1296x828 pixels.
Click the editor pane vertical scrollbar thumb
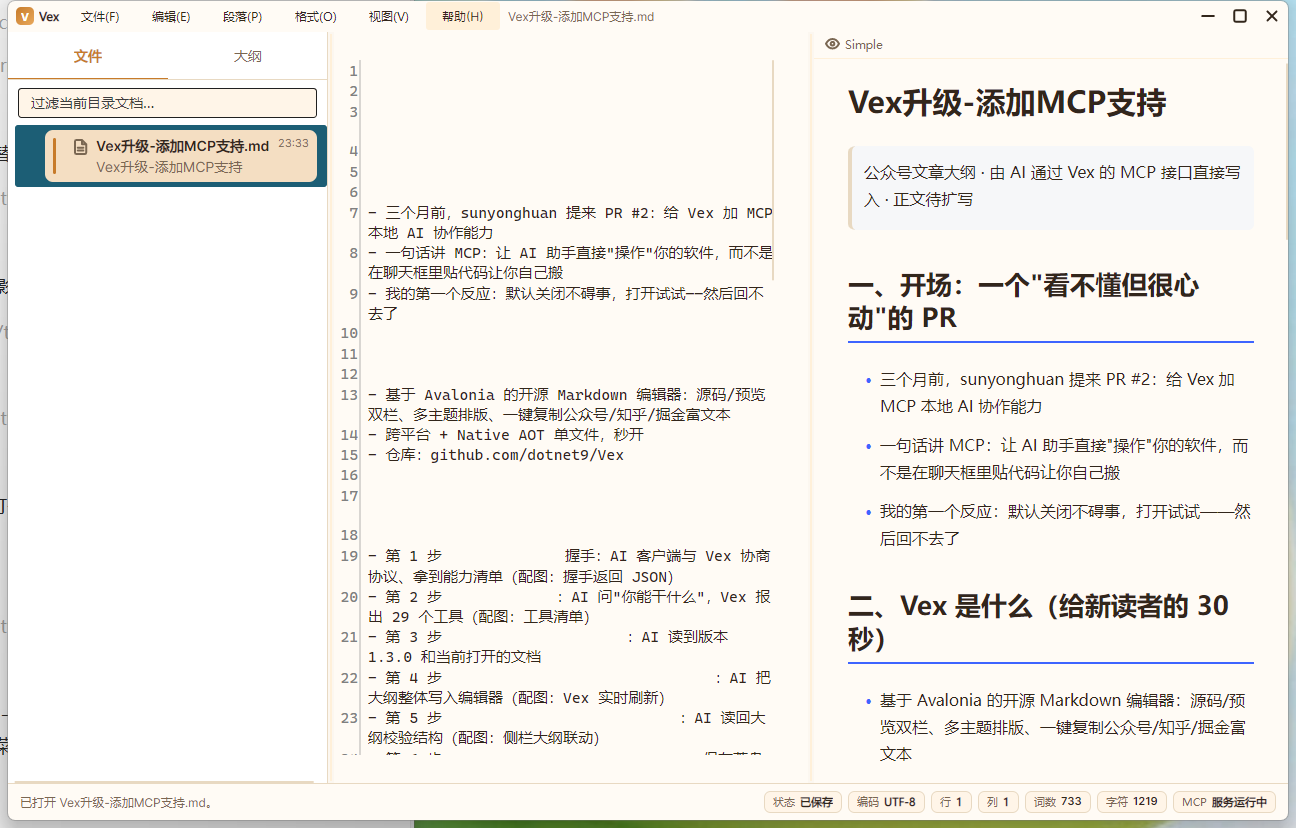click(774, 170)
